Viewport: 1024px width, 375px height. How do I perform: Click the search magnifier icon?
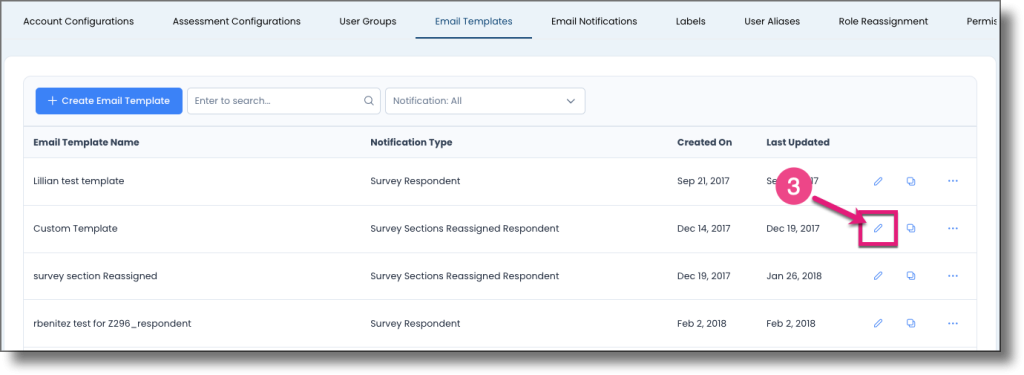[x=368, y=101]
